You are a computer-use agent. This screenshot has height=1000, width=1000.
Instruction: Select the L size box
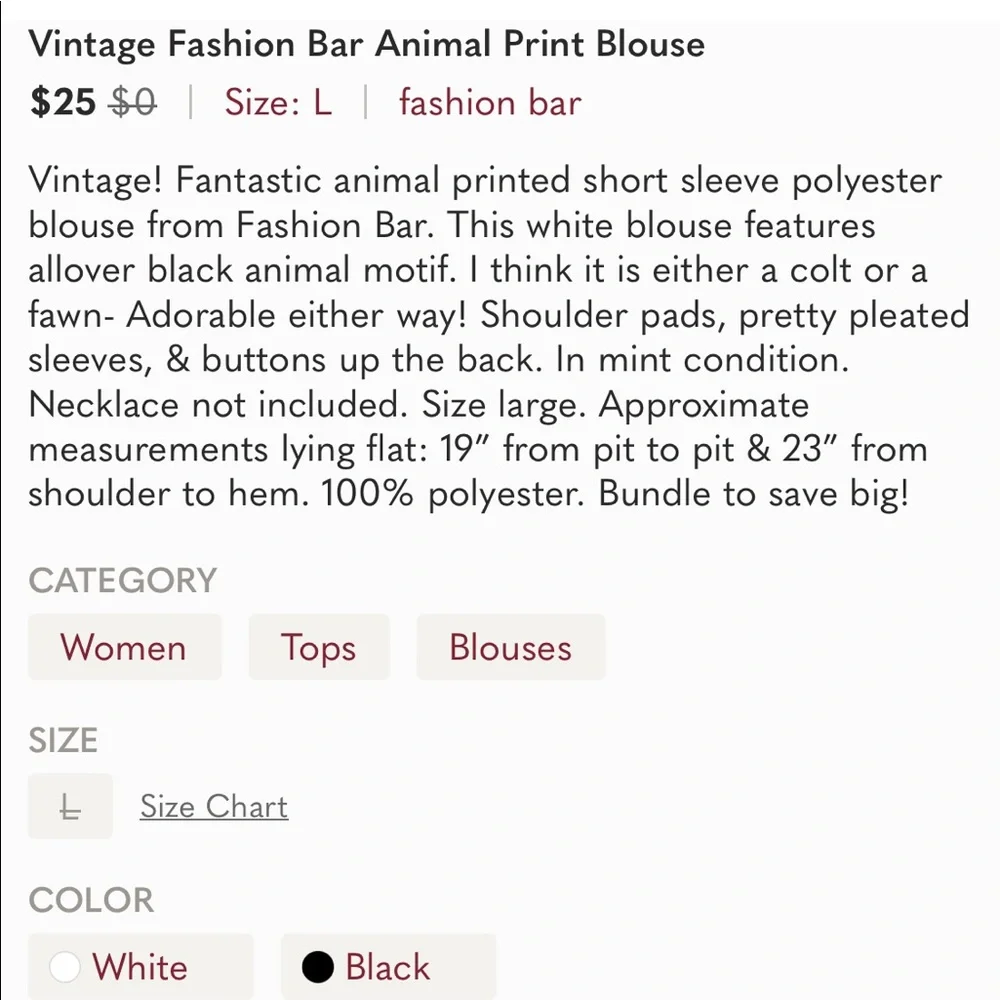point(69,806)
